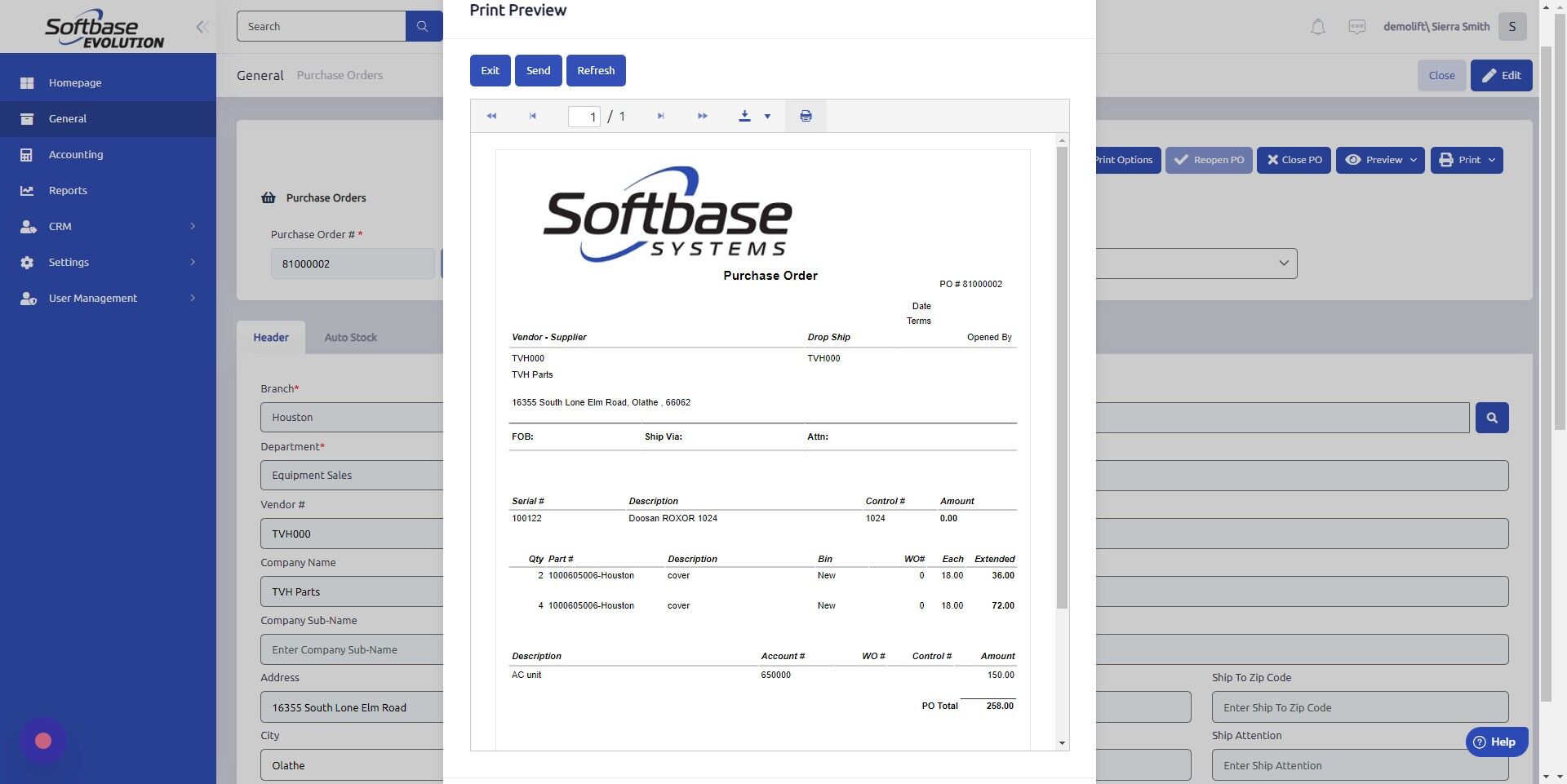The height and width of the screenshot is (784, 1567).
Task: Click the printer icon in report toolbar
Action: coord(806,116)
